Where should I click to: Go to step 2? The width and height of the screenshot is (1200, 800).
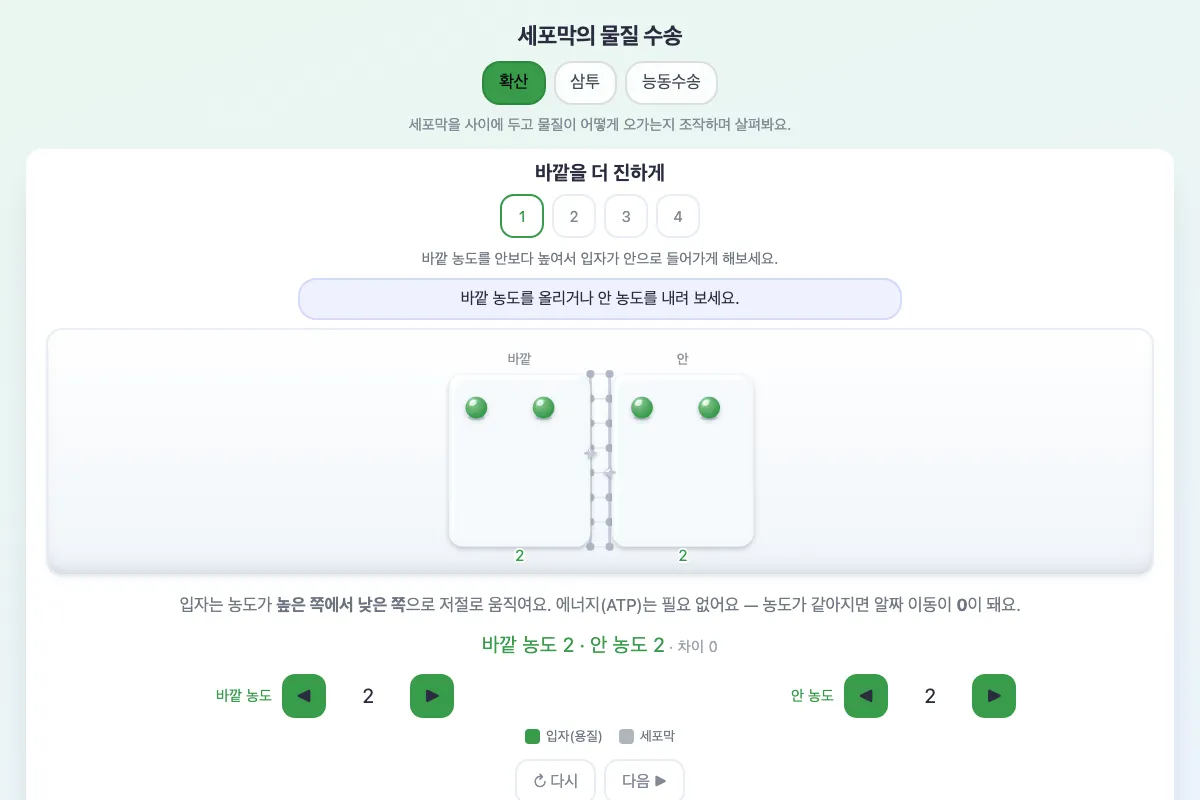coord(574,216)
